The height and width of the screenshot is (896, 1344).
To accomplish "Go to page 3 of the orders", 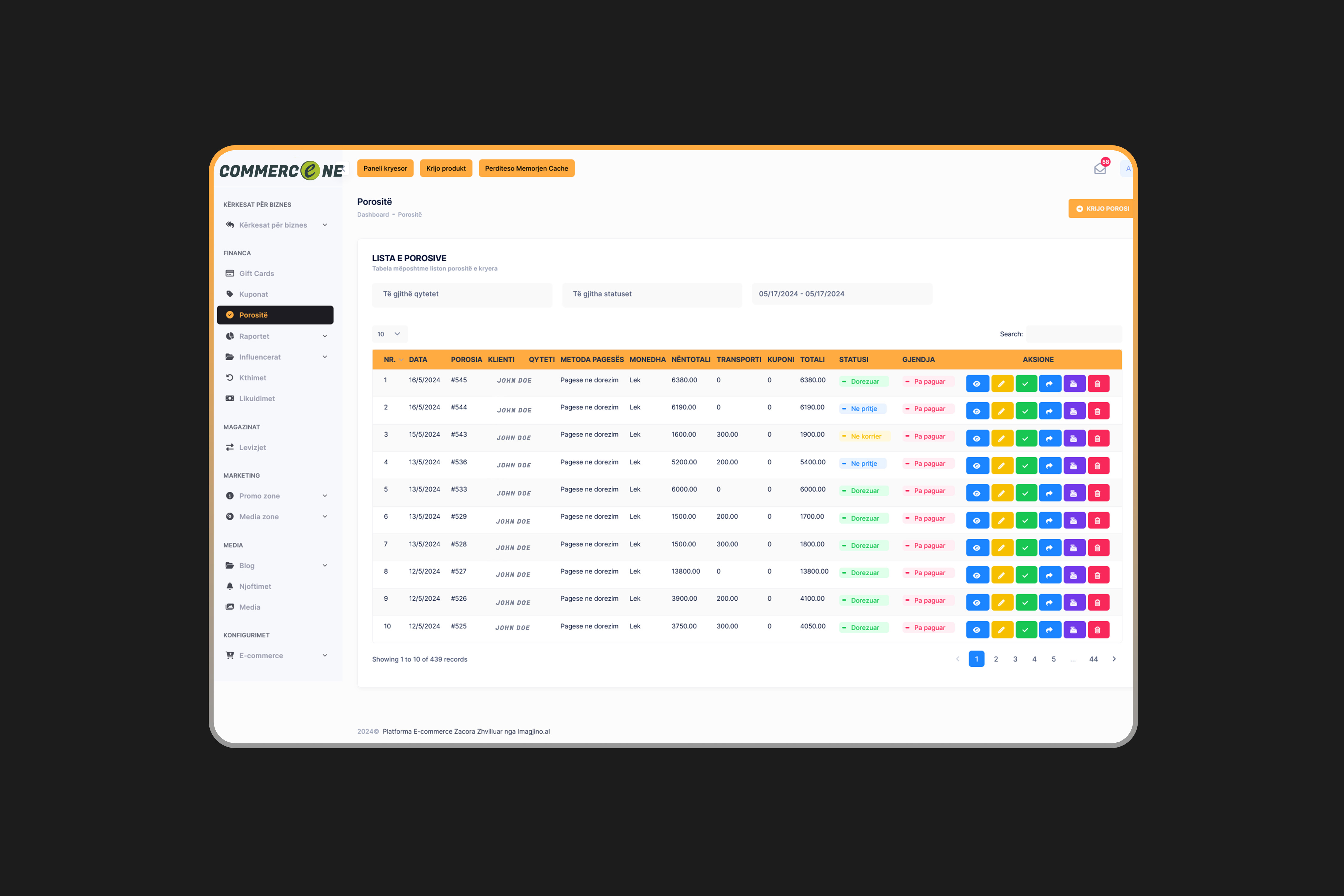I will click(1015, 659).
